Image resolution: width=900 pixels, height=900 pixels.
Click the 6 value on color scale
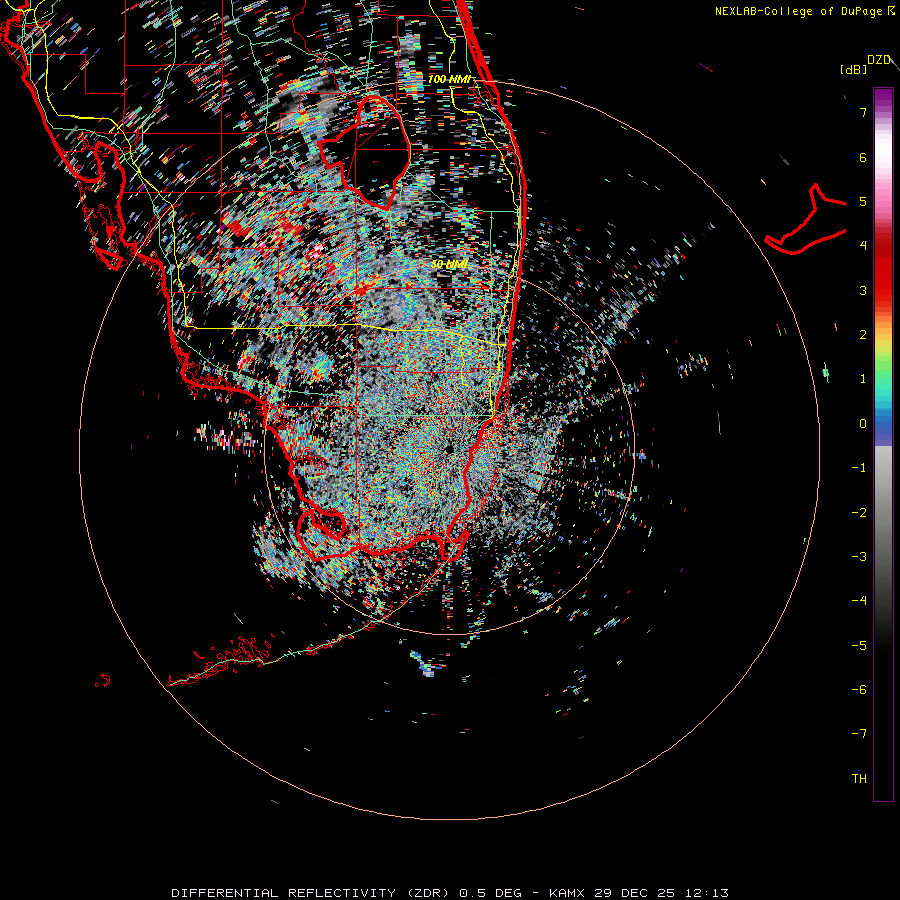click(x=863, y=157)
